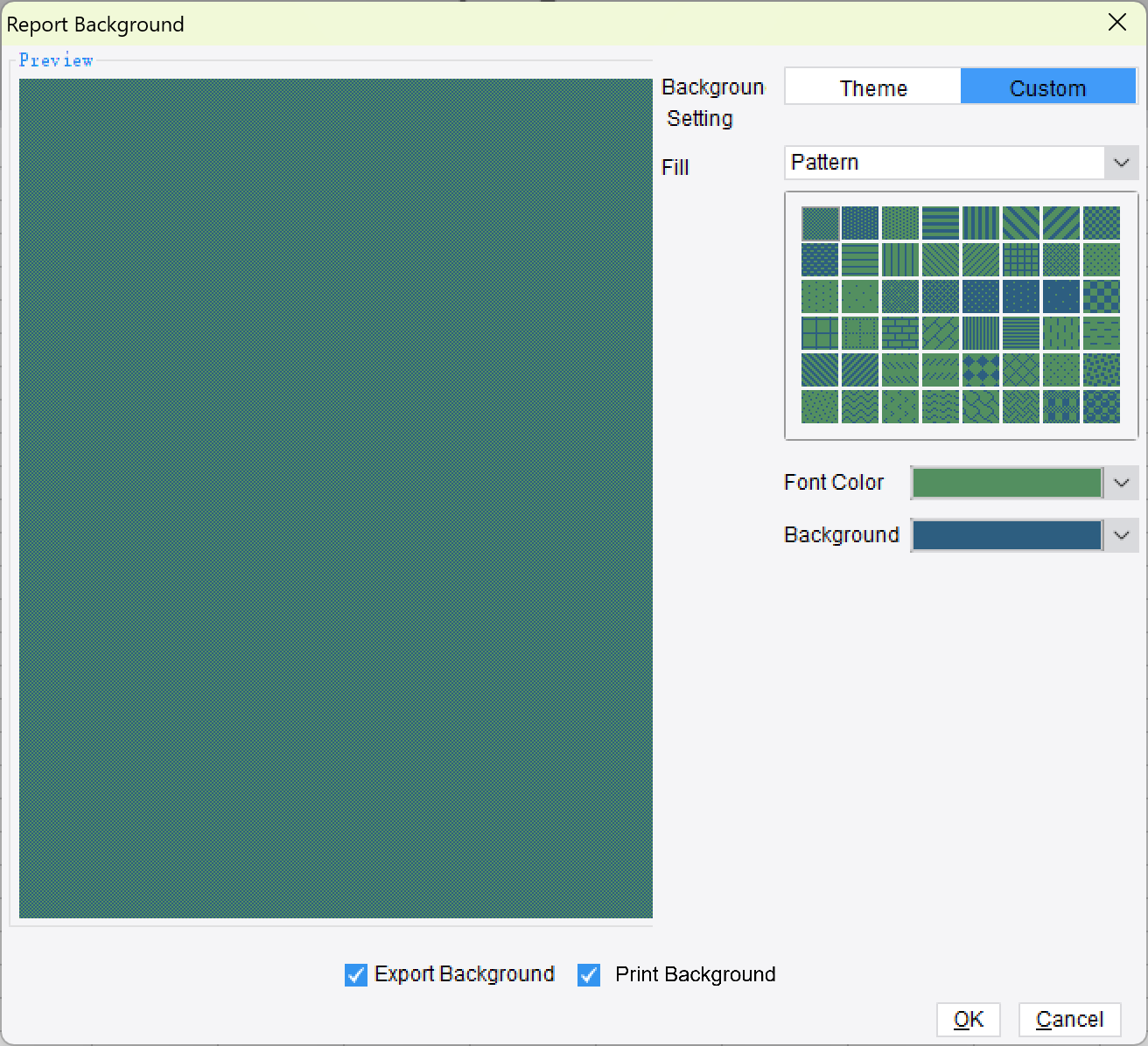This screenshot has height=1046, width=1148.
Task: Select the diamond lattice outline pattern
Action: point(1021,370)
